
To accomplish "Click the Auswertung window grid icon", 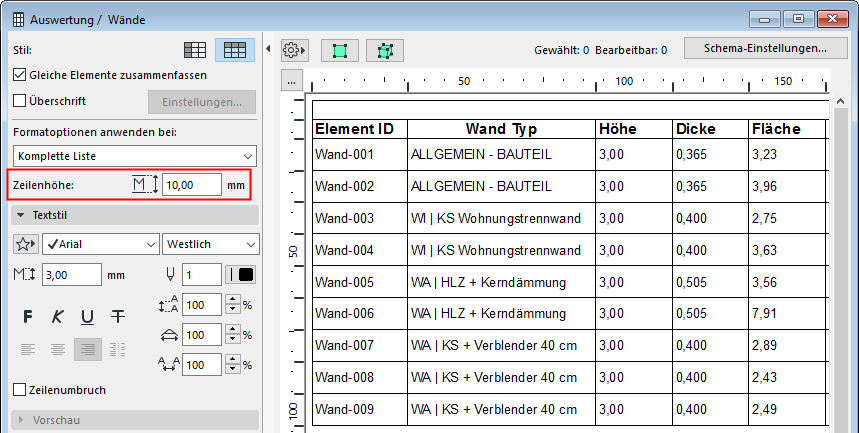I will pos(19,20).
